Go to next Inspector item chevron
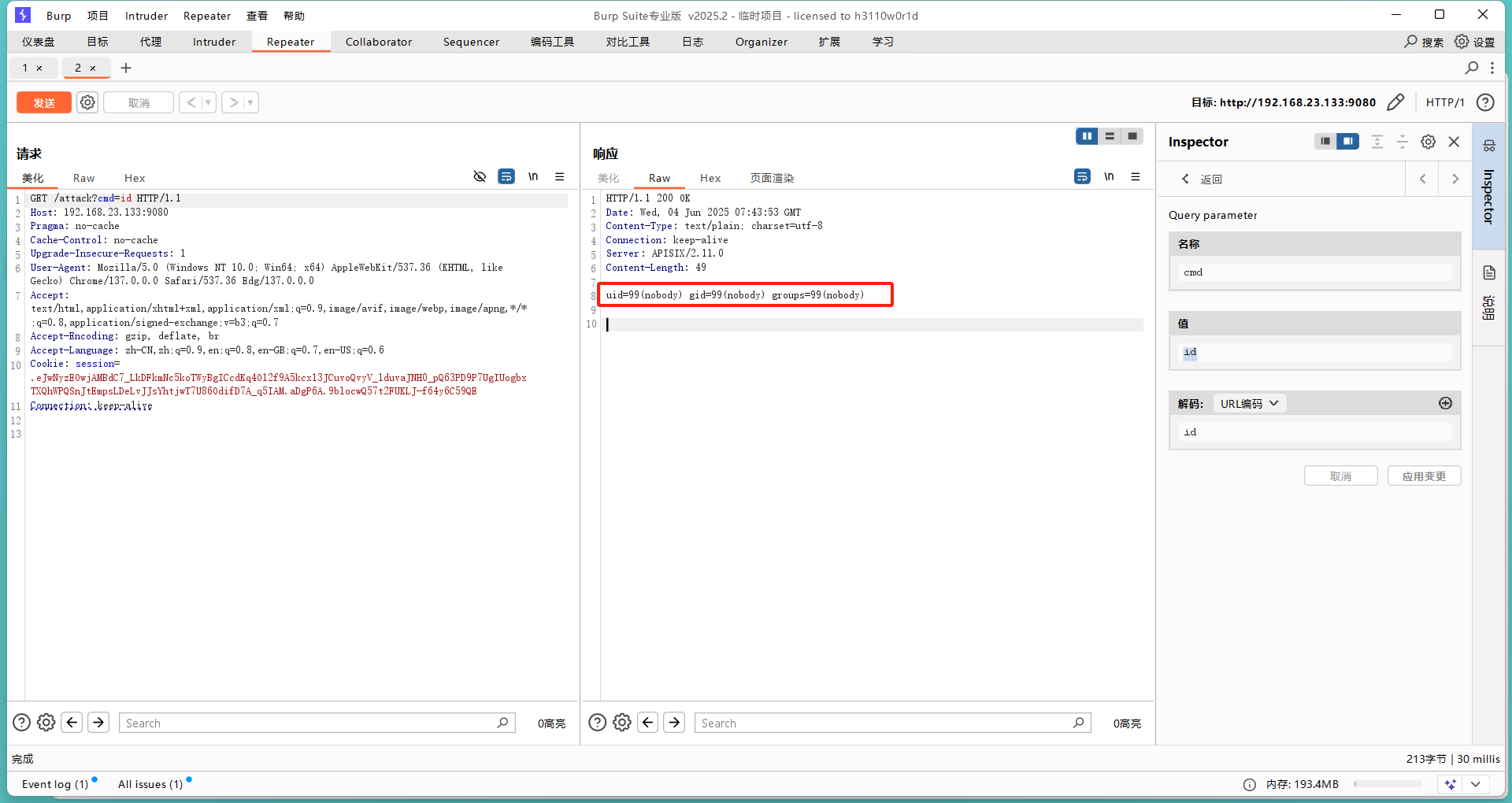Screen dimensions: 1512x803 pos(1455,179)
